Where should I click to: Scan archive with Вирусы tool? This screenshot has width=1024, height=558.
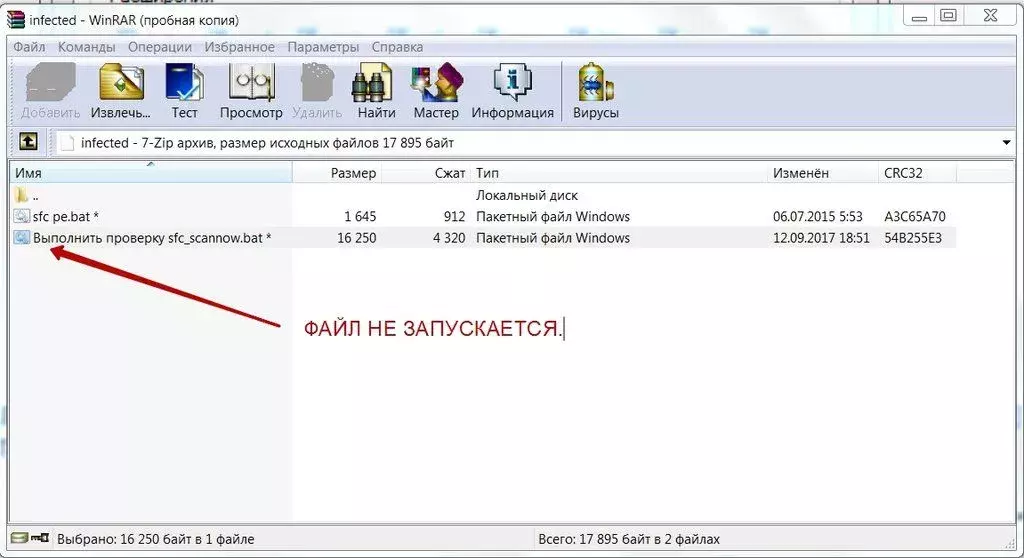[596, 83]
